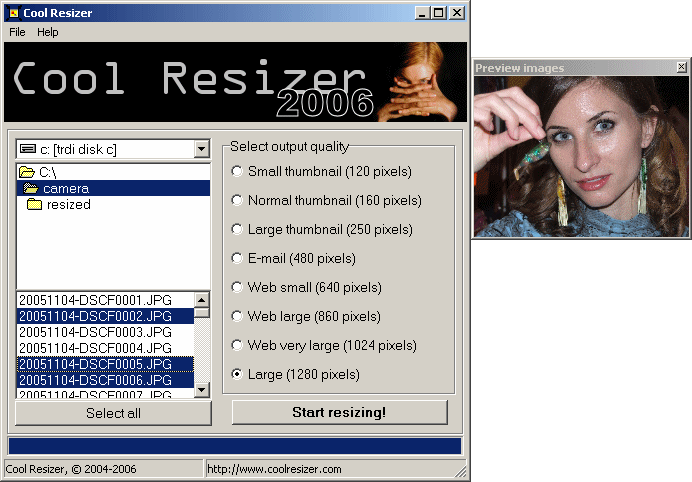Click the file list scroll down arrow
This screenshot has height=482, width=692.
pos(202,390)
